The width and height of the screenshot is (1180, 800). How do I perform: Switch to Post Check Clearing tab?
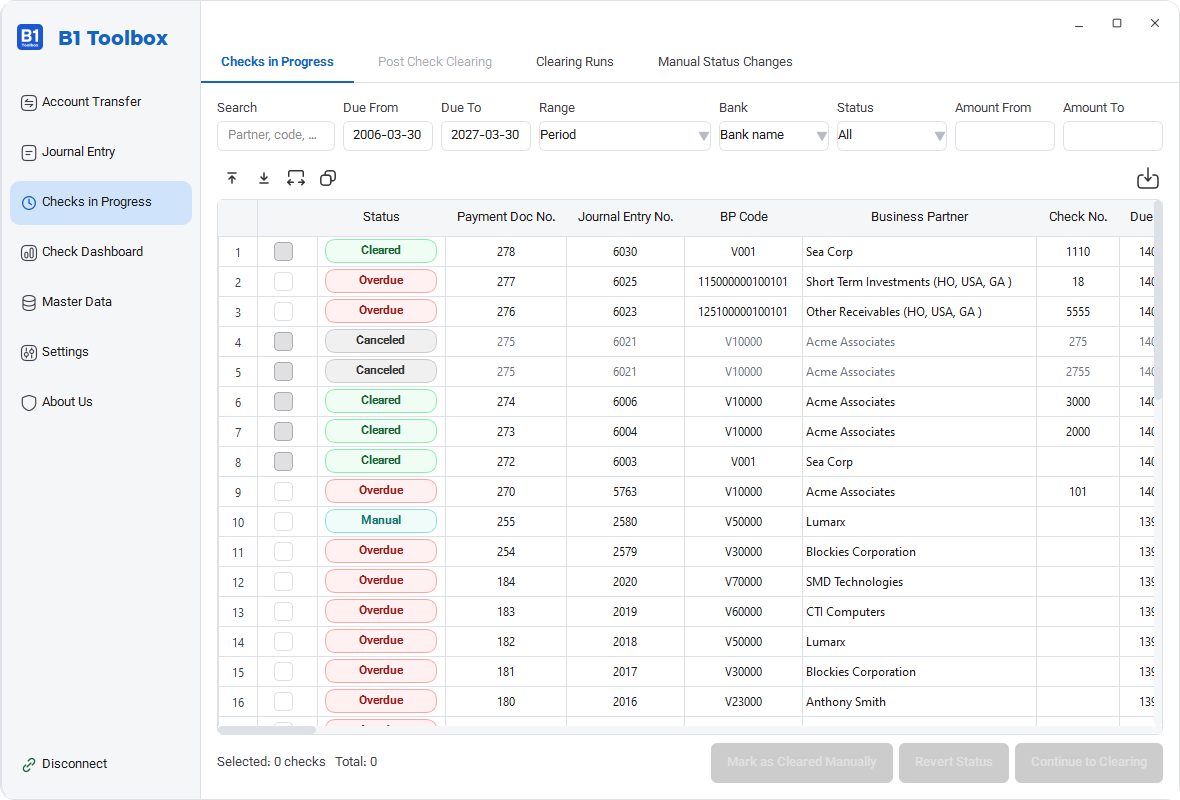point(435,62)
